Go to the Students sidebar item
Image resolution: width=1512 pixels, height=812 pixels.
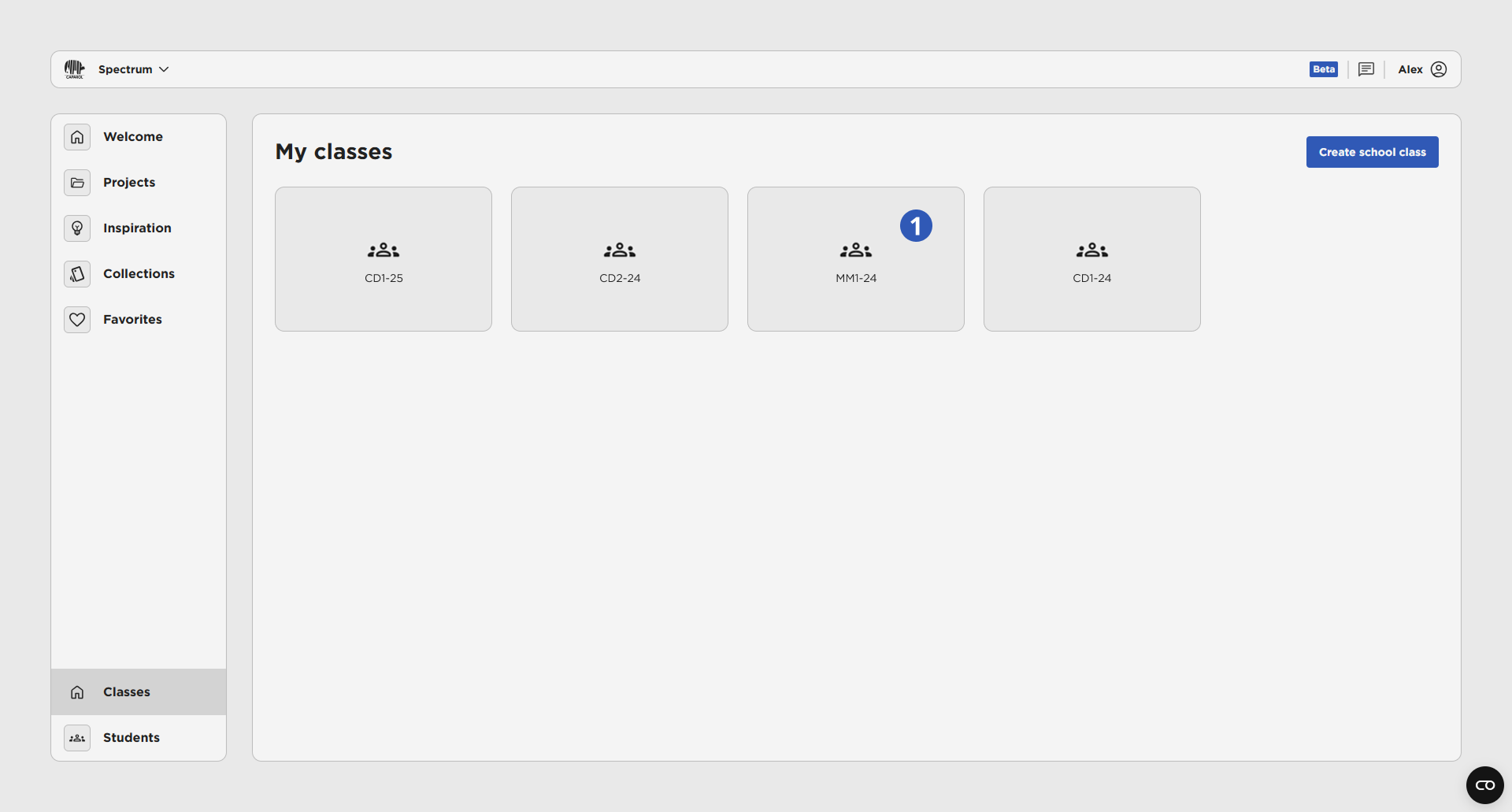[132, 738]
